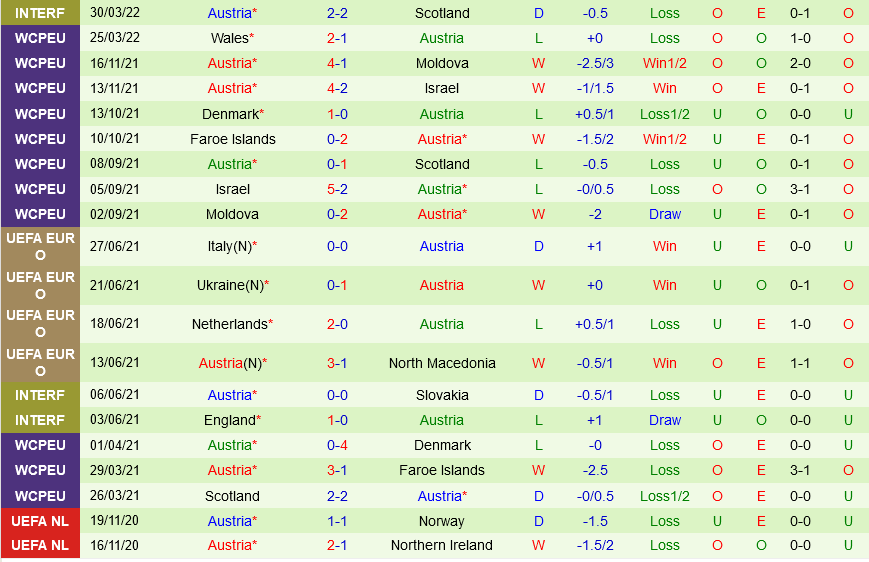
Task: Click the Italy(N) team name
Action: (228, 246)
